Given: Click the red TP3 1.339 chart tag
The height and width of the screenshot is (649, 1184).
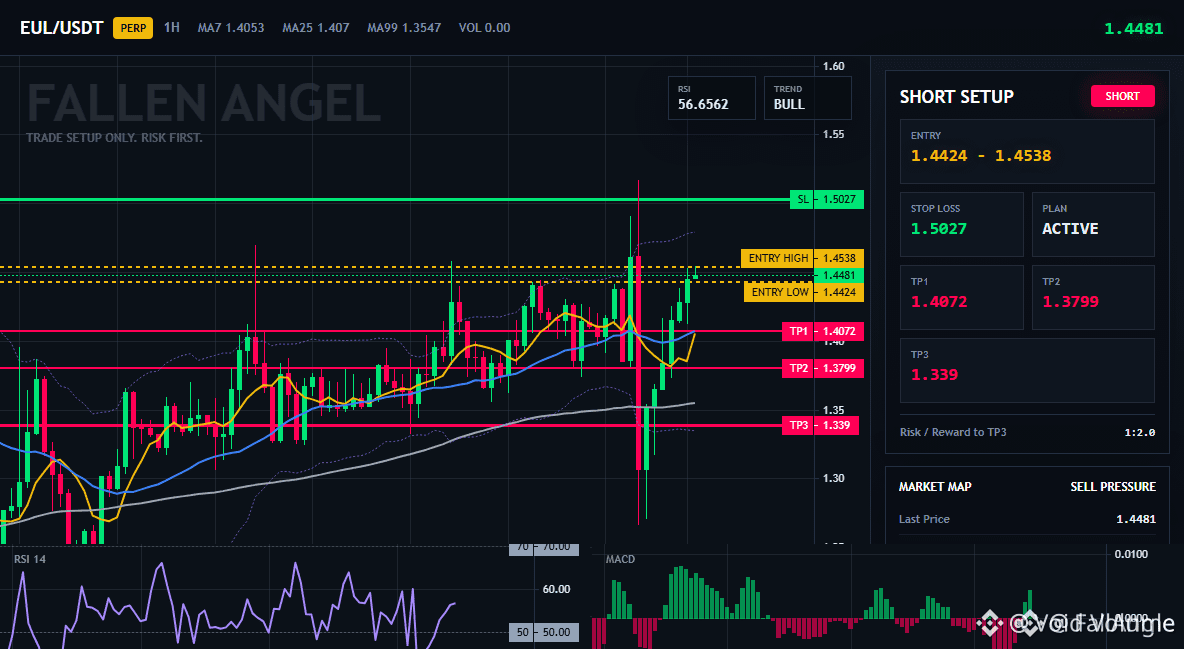Looking at the screenshot, I should click(x=820, y=425).
